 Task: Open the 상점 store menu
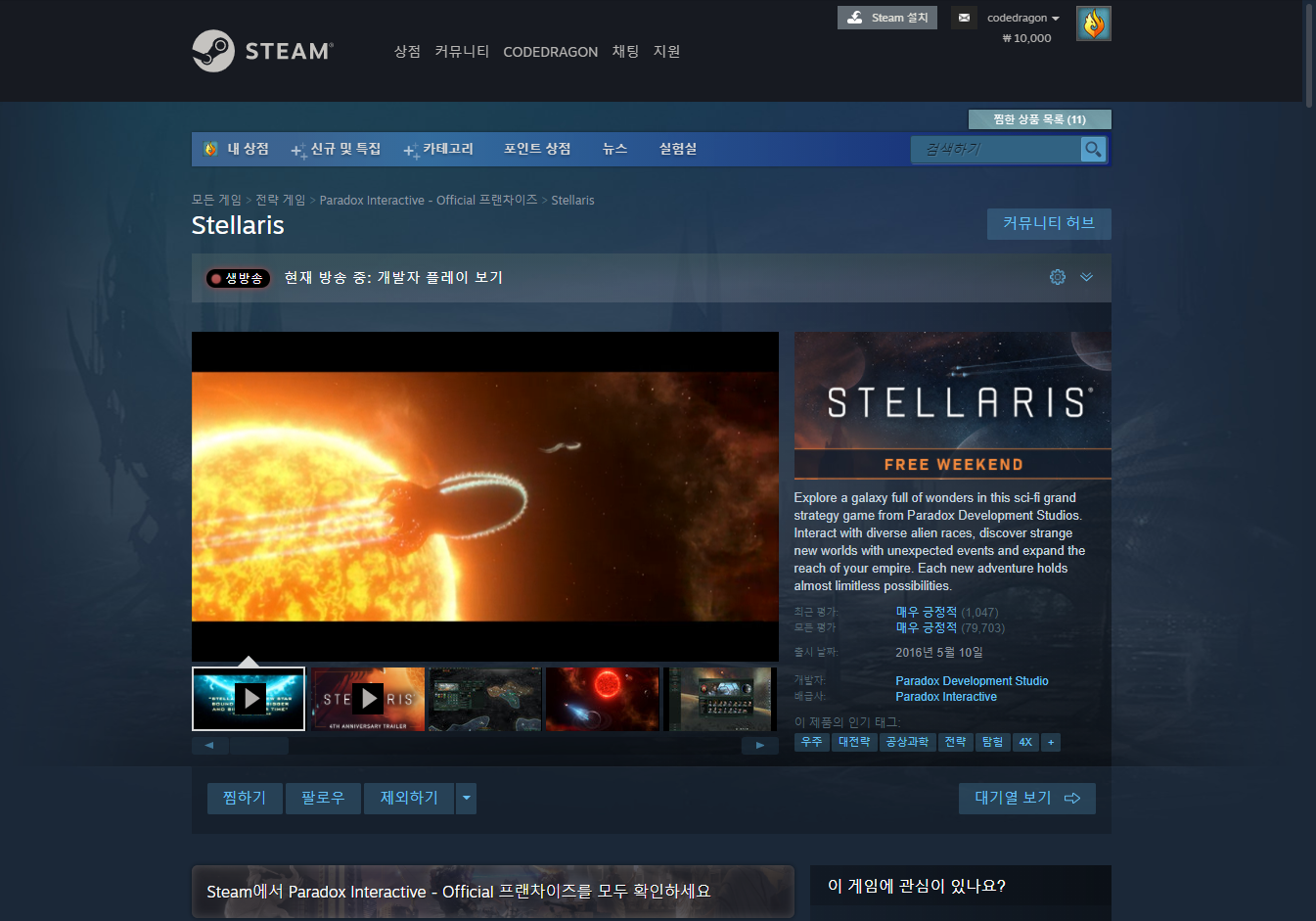tap(407, 51)
